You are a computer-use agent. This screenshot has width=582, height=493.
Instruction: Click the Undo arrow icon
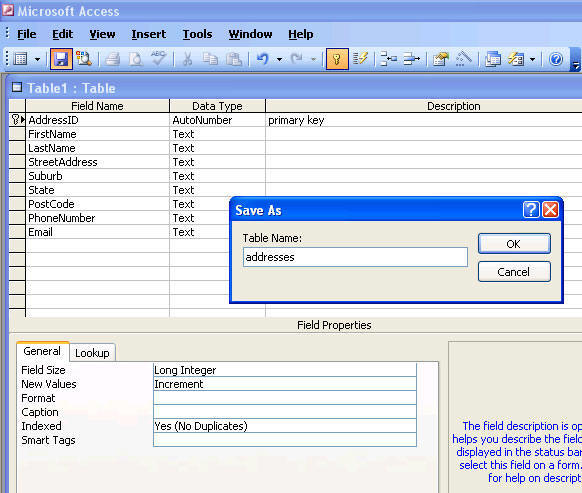(262, 59)
